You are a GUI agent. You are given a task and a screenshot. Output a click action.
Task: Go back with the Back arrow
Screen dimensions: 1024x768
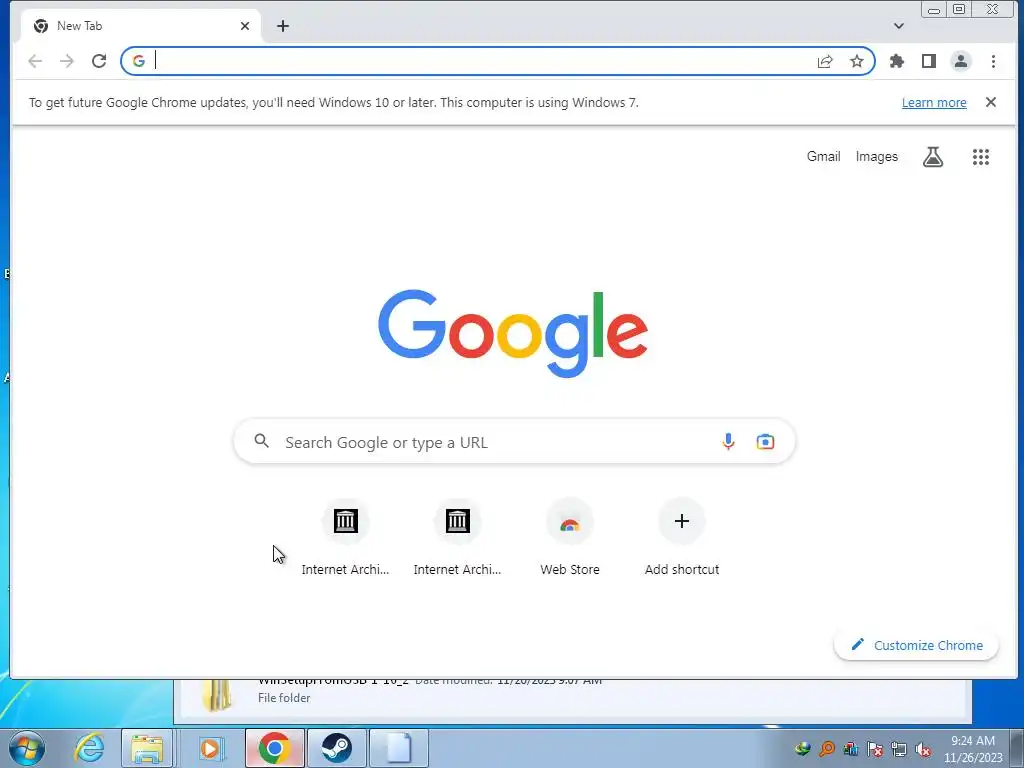click(35, 61)
